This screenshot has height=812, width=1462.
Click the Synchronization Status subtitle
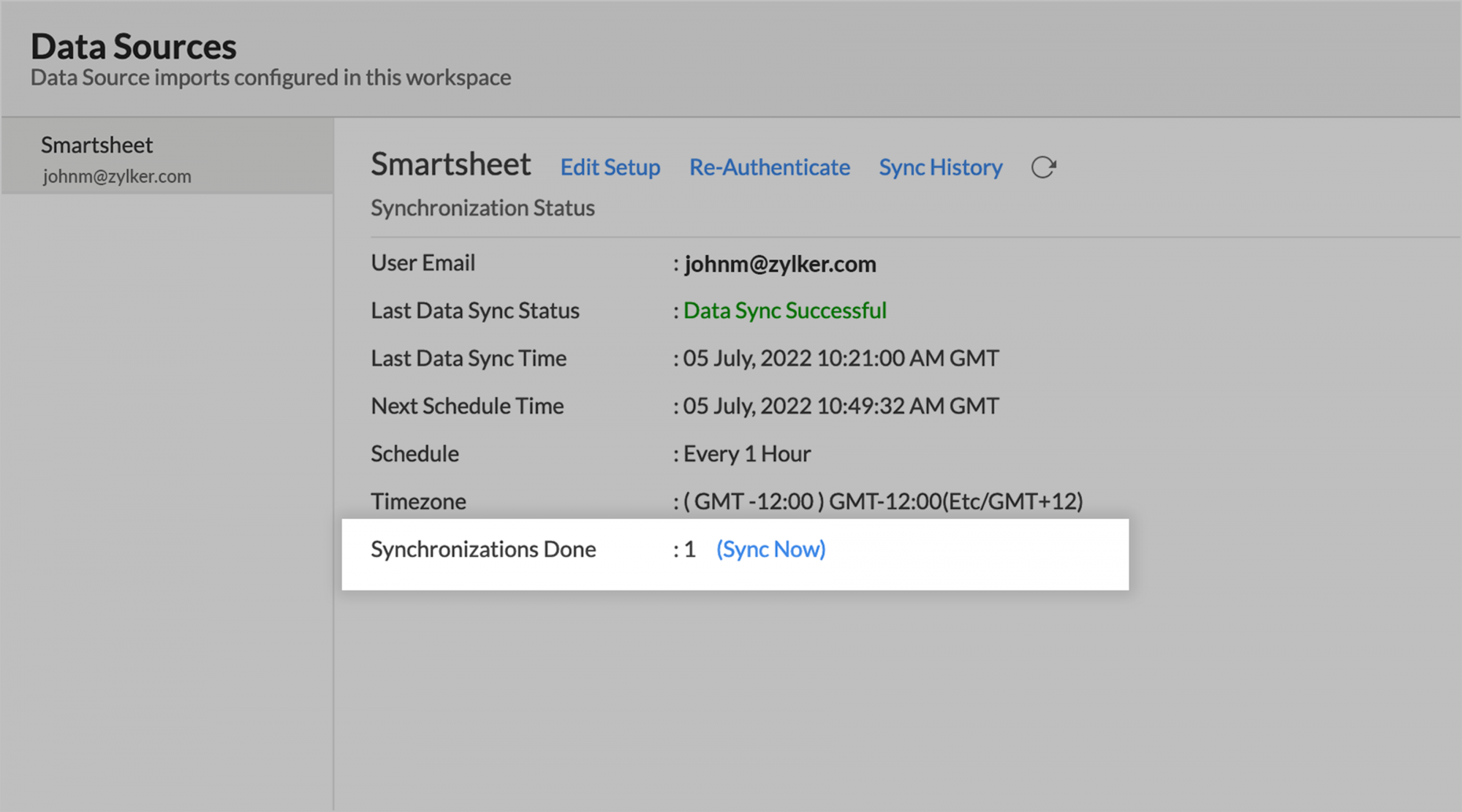[482, 208]
